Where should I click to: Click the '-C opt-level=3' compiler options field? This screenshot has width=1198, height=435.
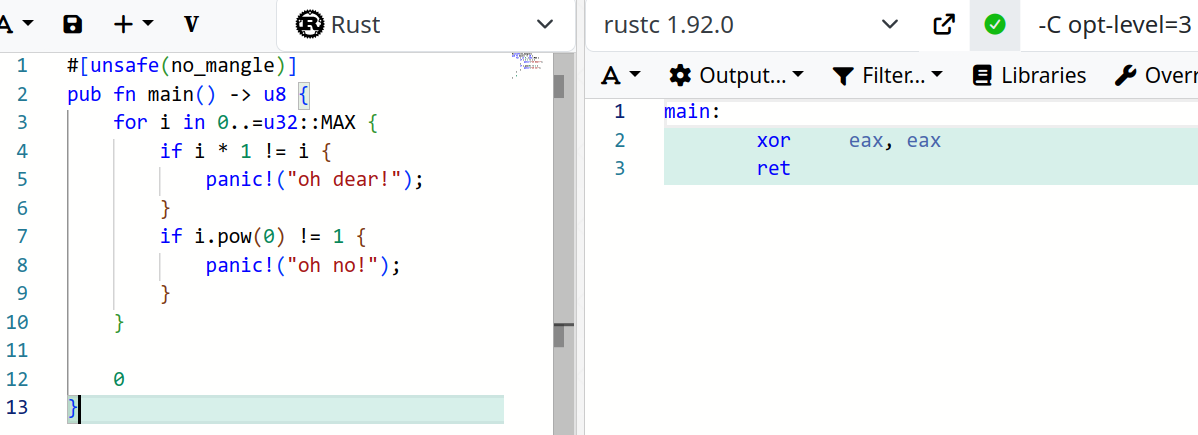point(1112,24)
